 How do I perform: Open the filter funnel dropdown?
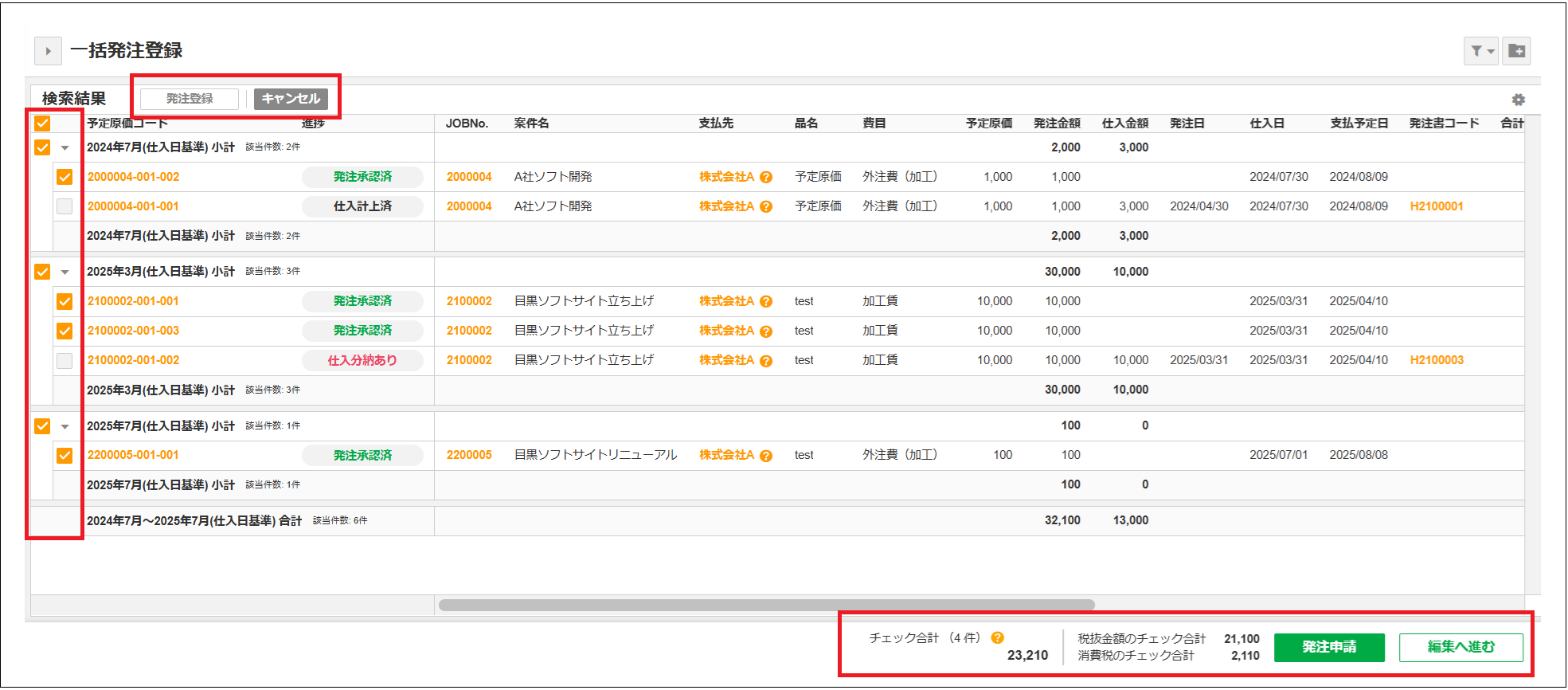1481,51
